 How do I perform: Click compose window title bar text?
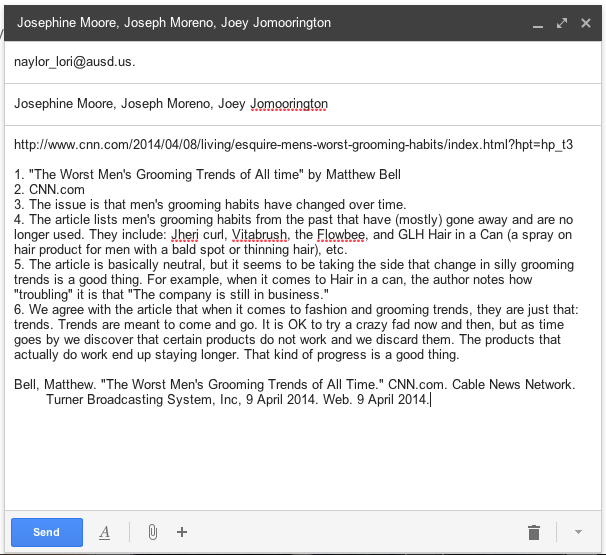[x=174, y=23]
